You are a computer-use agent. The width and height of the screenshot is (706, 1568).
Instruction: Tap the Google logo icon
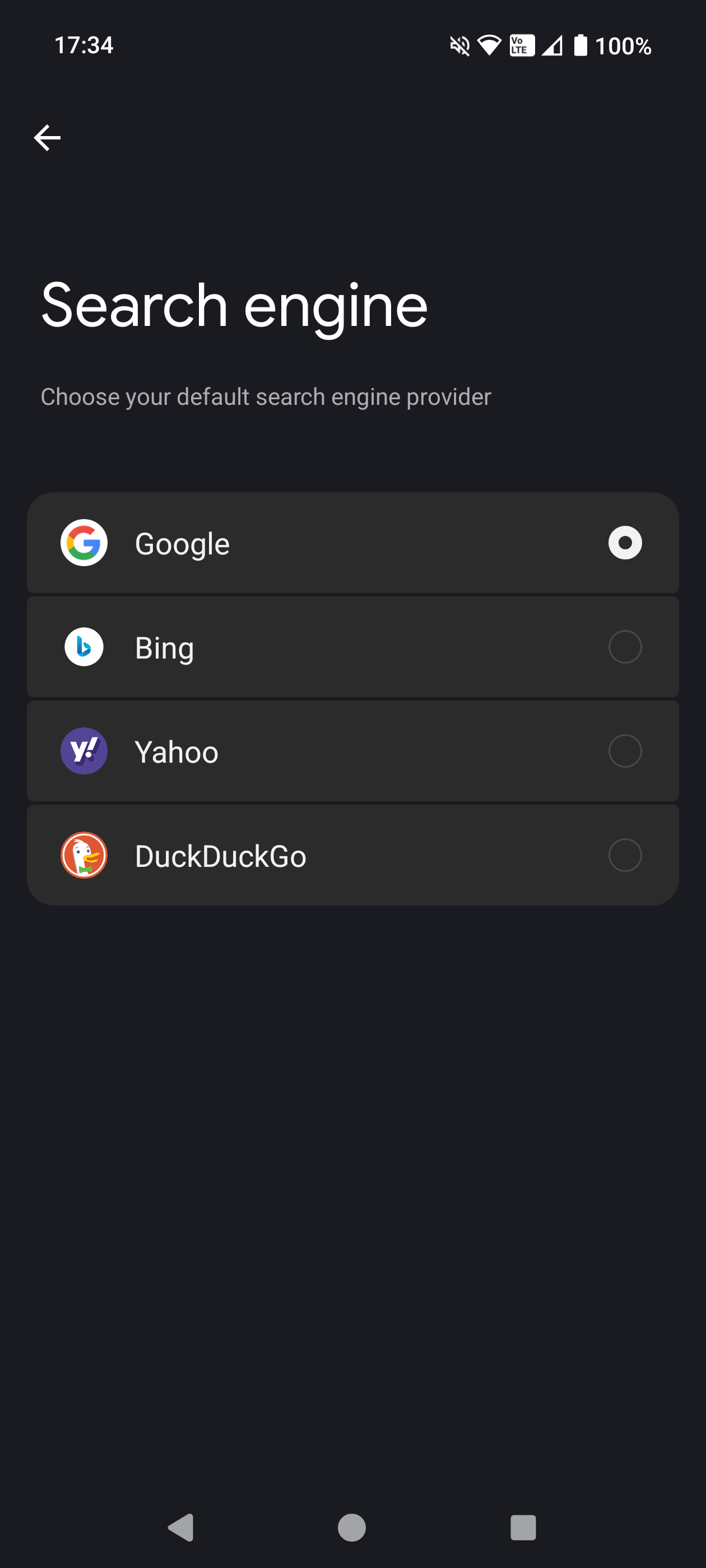pyautogui.click(x=84, y=542)
